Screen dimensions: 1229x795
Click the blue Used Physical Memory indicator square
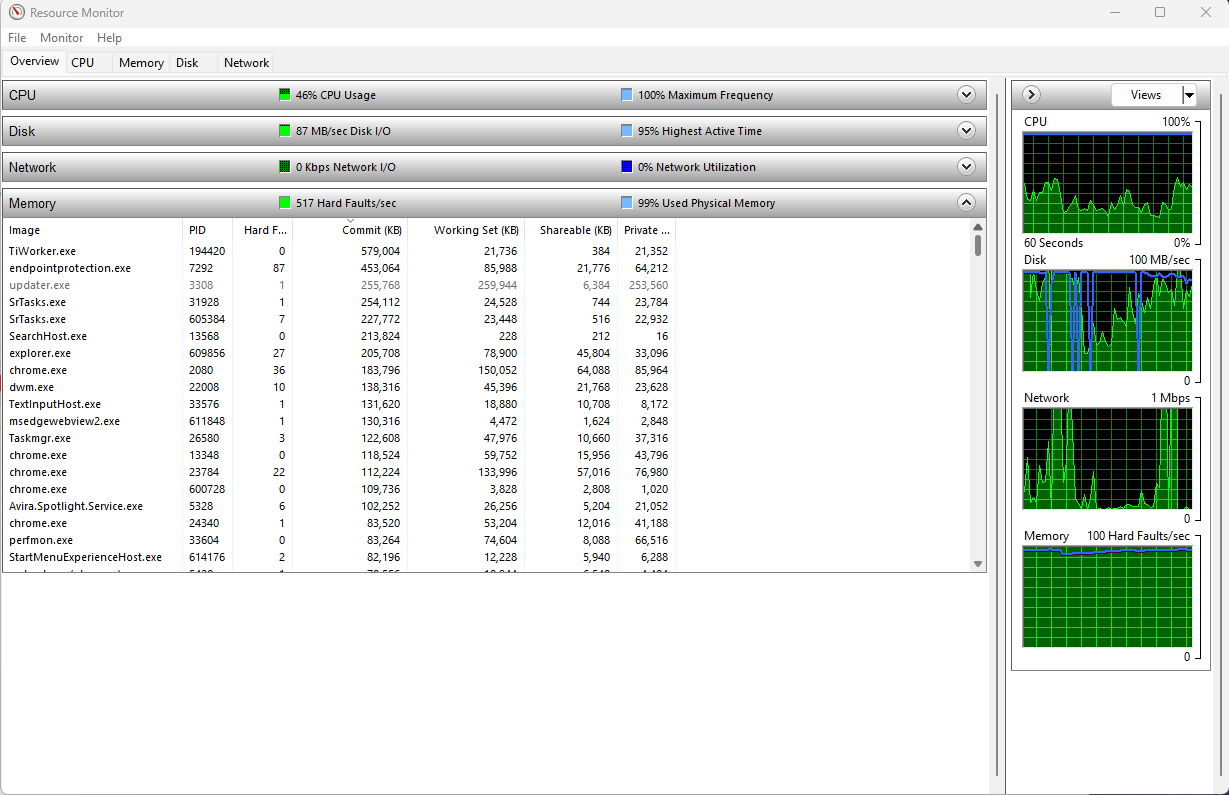626,203
